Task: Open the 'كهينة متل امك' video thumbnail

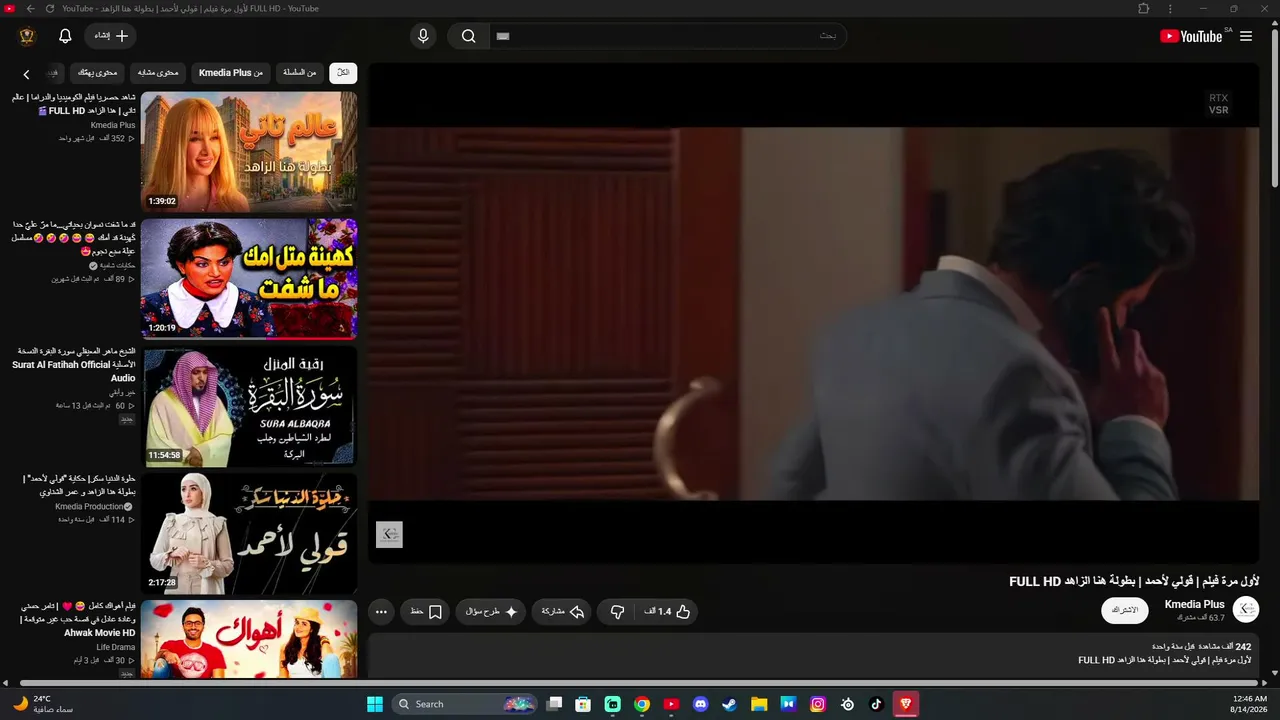Action: coord(249,278)
